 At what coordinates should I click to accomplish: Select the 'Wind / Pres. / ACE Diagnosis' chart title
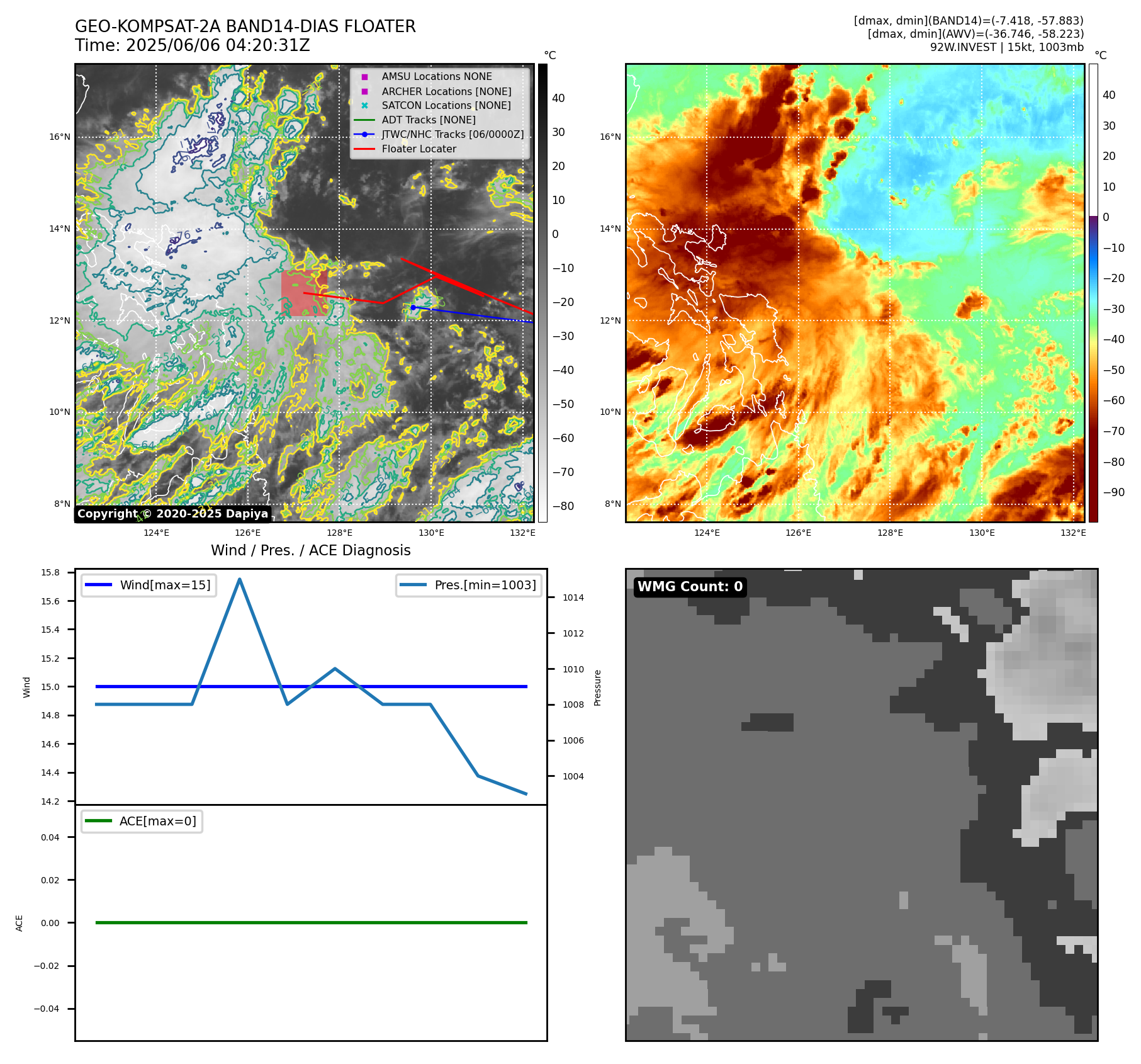(311, 550)
